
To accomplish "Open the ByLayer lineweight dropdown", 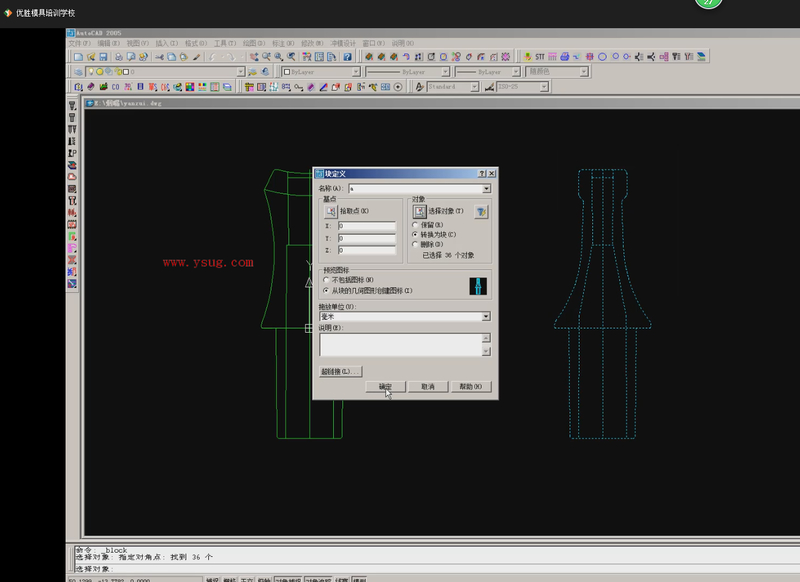I will (516, 72).
